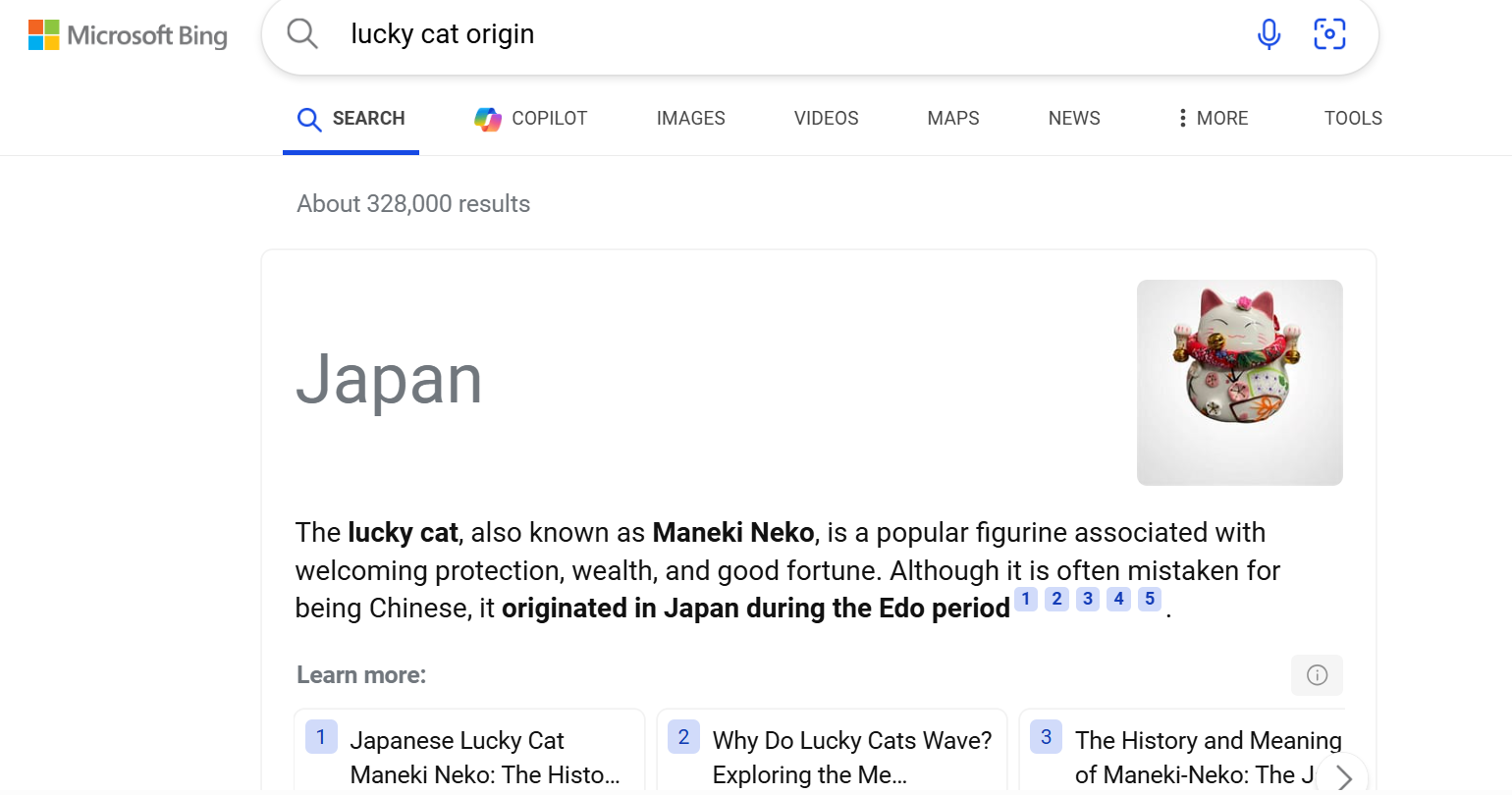Click citation number 3 superscript
The height and width of the screenshot is (795, 1512).
click(1088, 599)
